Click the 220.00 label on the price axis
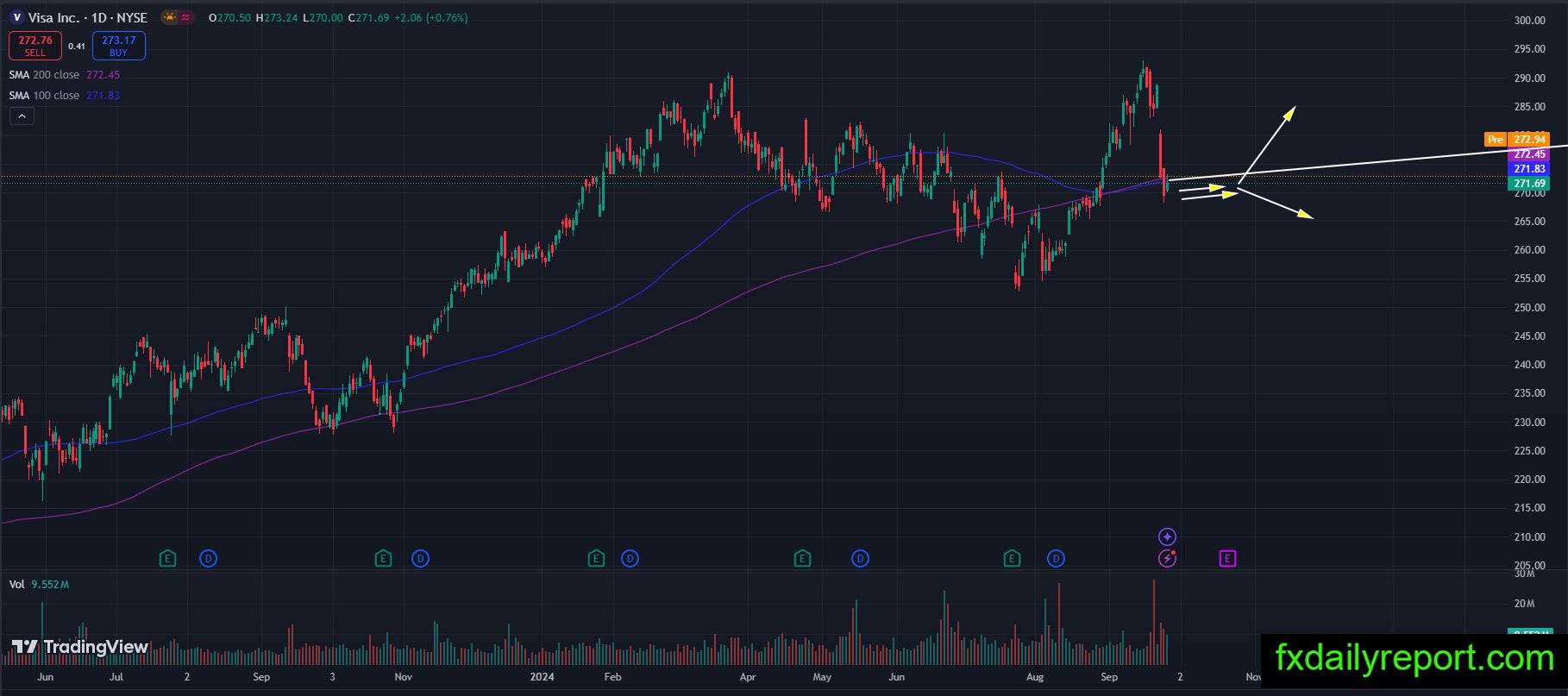 point(1529,480)
